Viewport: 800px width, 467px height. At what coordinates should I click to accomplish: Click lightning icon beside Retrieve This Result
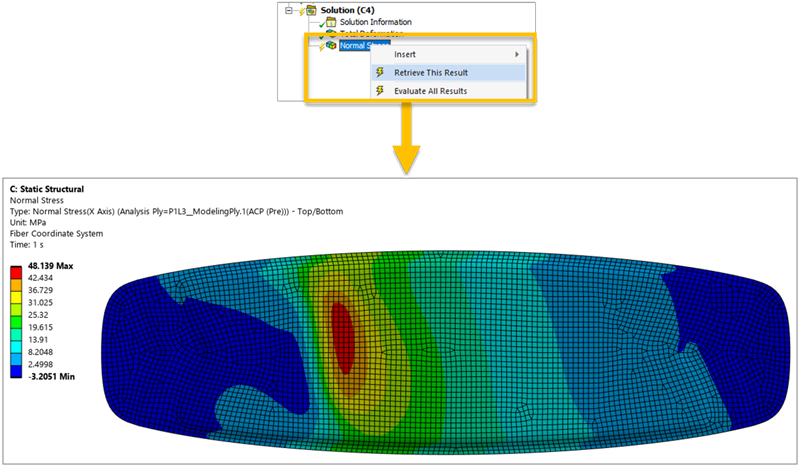380,72
